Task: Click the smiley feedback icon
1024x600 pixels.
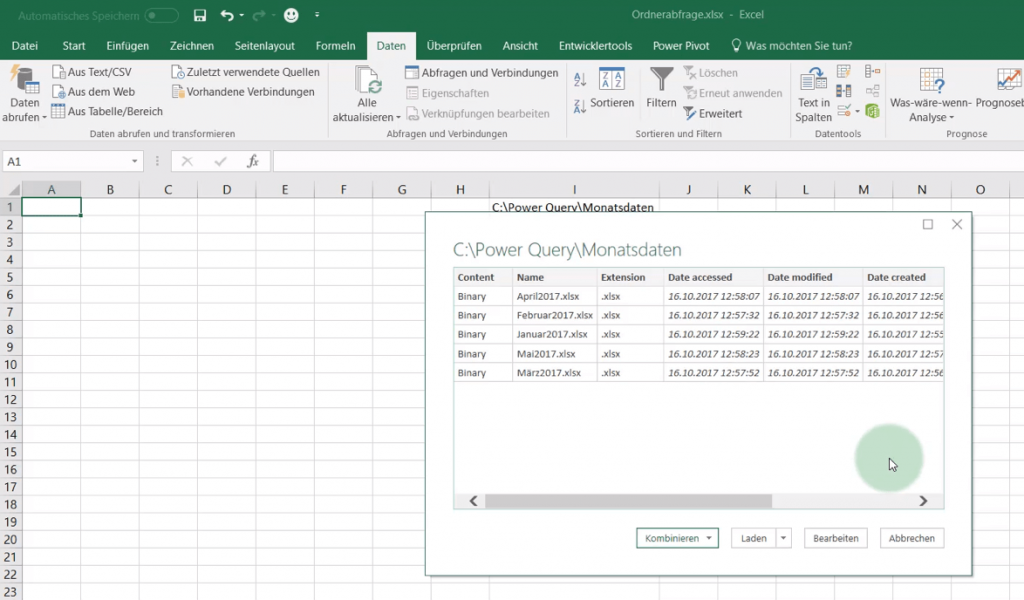Action: [291, 15]
